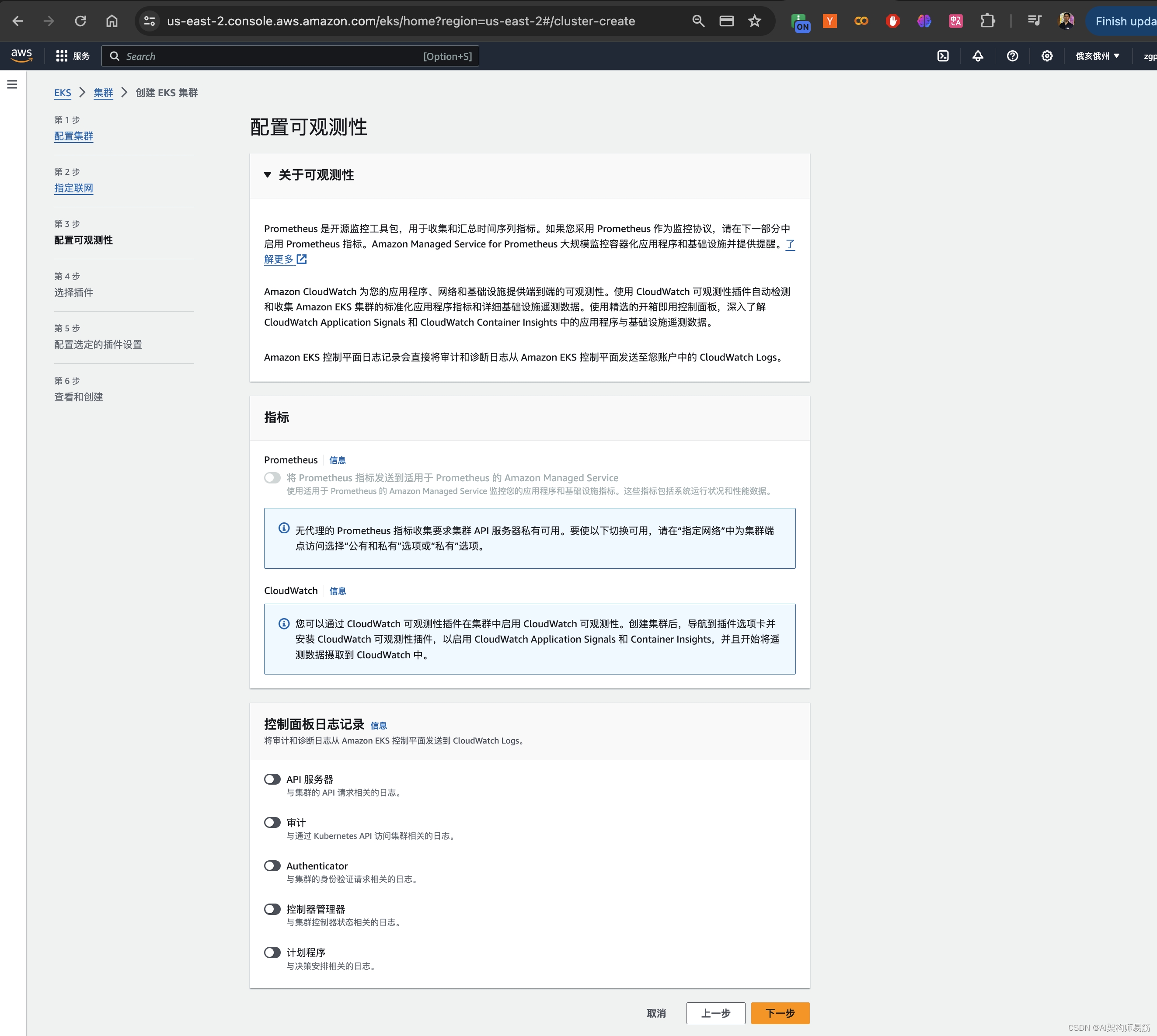Select step 5 配置选定的插件设置
The image size is (1157, 1036).
point(98,344)
